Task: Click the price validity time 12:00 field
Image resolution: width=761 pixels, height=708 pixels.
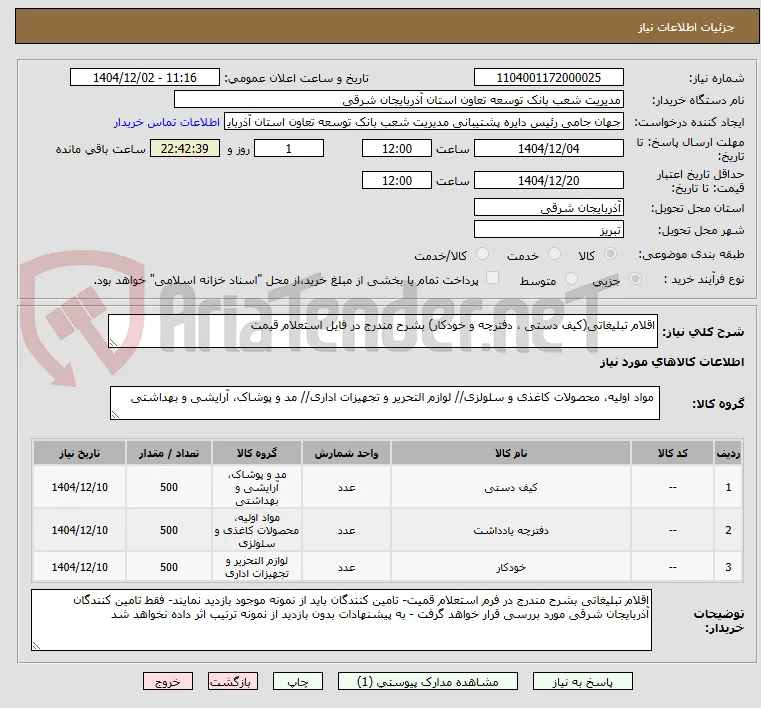Action: click(x=397, y=181)
